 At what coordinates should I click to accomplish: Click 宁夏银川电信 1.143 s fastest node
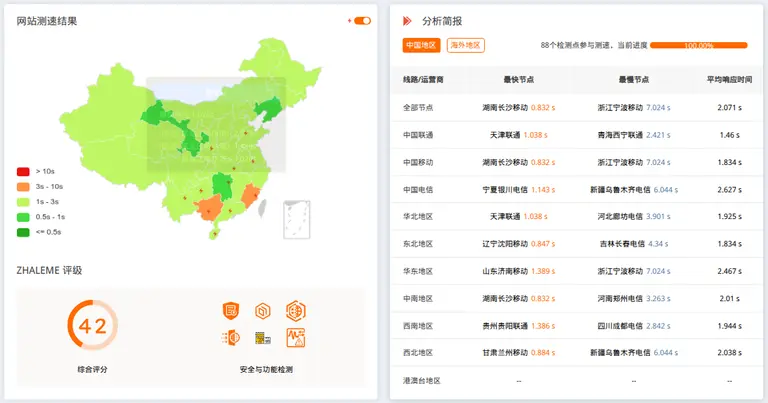click(519, 190)
